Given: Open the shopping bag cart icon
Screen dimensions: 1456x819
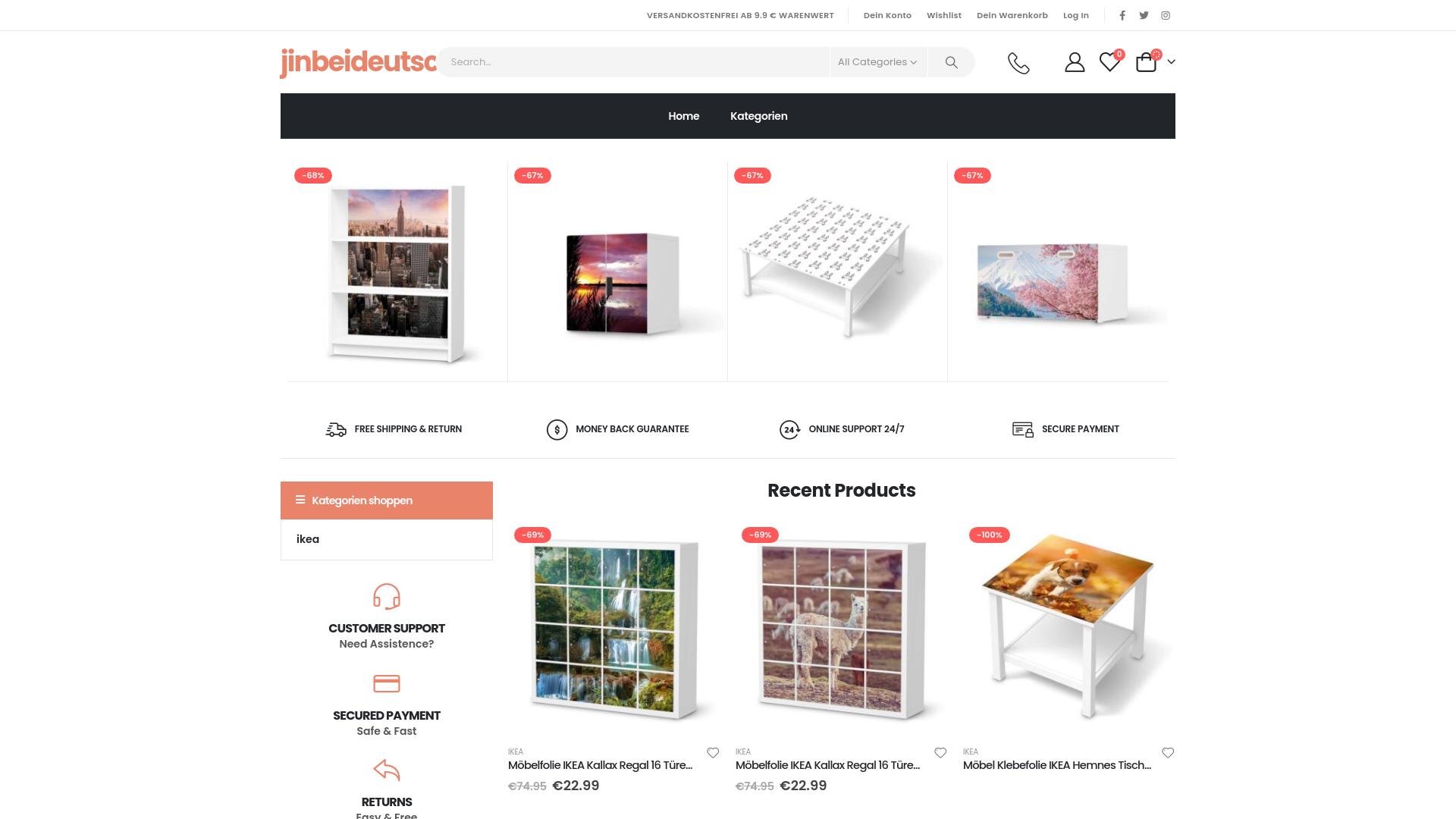Looking at the screenshot, I should click(1146, 62).
